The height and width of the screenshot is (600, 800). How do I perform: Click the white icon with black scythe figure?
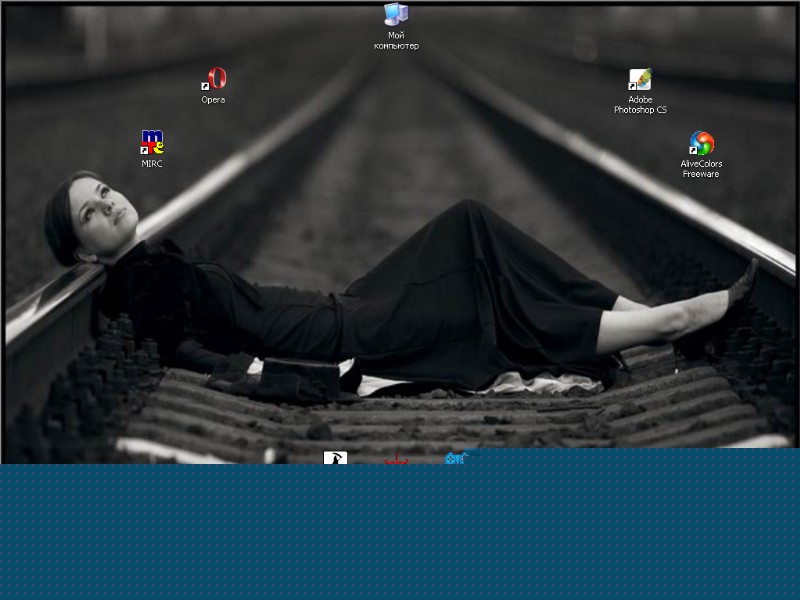tap(335, 458)
